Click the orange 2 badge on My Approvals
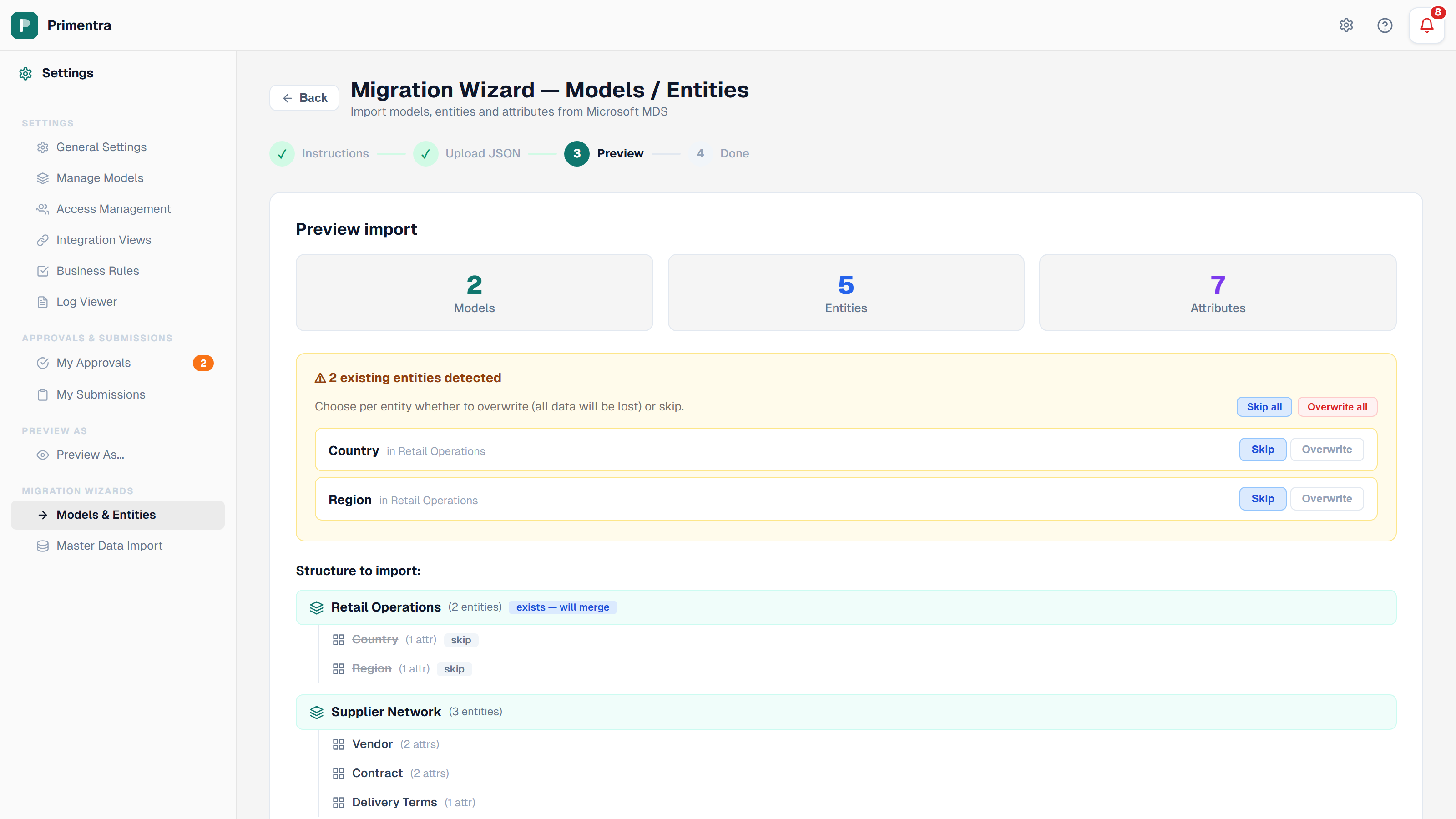This screenshot has height=819, width=1456. tap(203, 364)
